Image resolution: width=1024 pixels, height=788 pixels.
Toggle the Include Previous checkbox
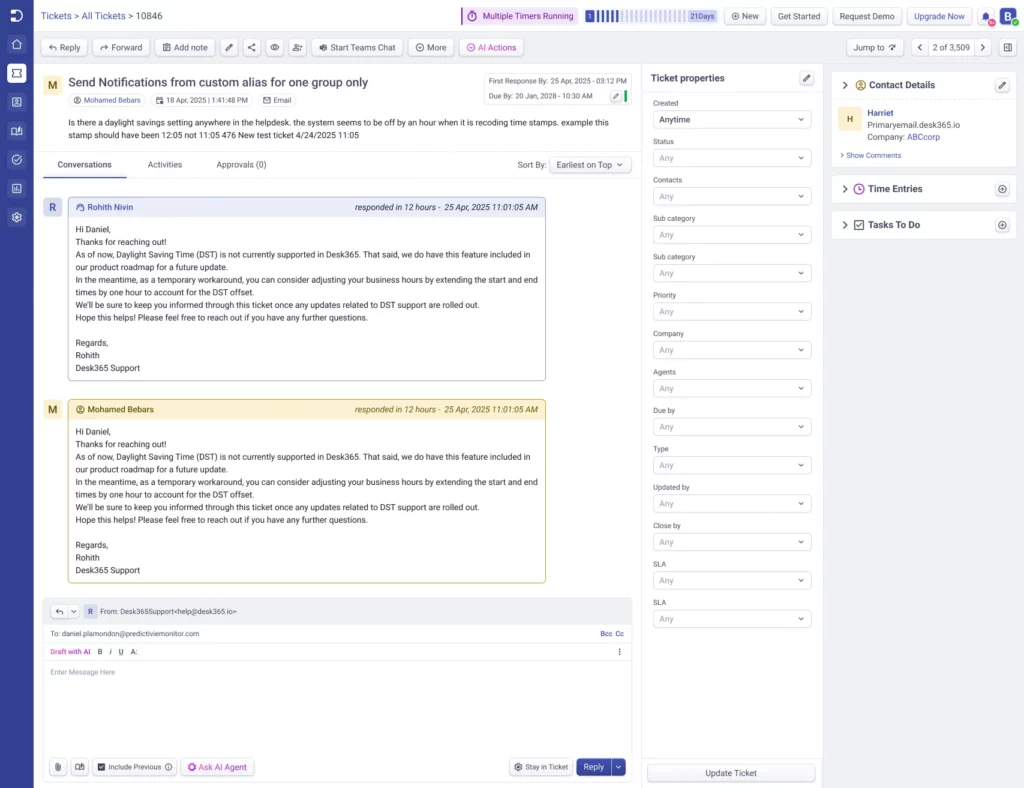click(101, 767)
